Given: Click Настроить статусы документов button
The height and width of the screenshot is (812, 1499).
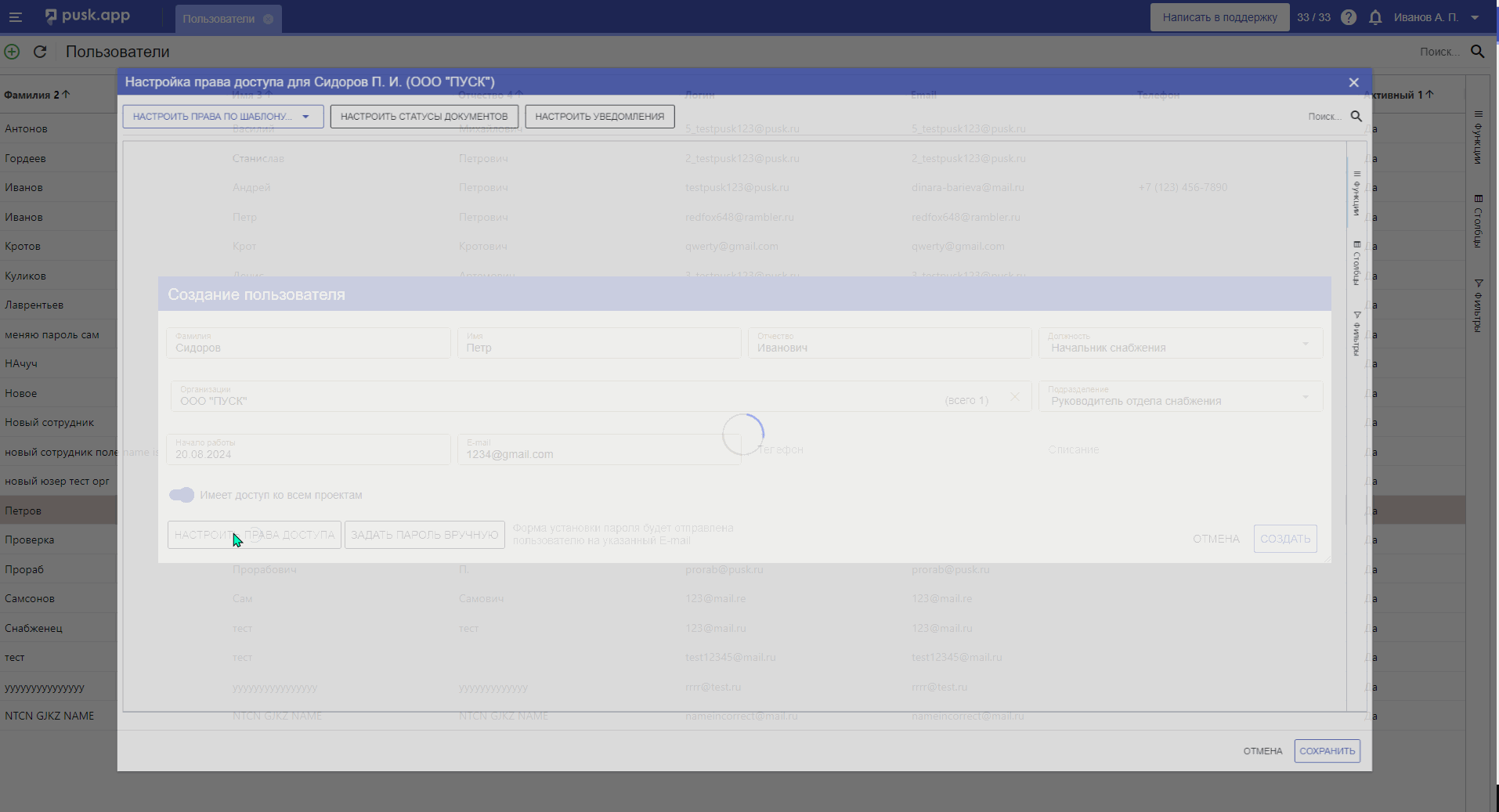Looking at the screenshot, I should 424,117.
